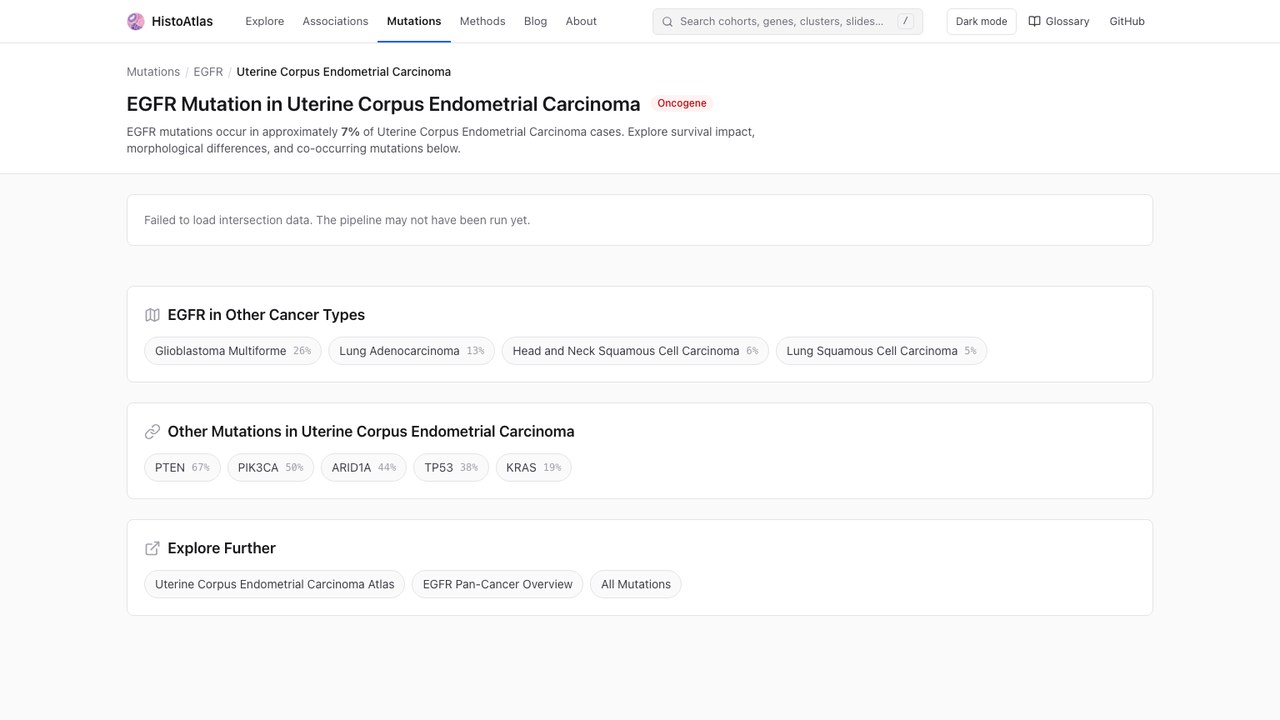
Task: Select the ARID1A 44% mutation chip
Action: point(363,468)
